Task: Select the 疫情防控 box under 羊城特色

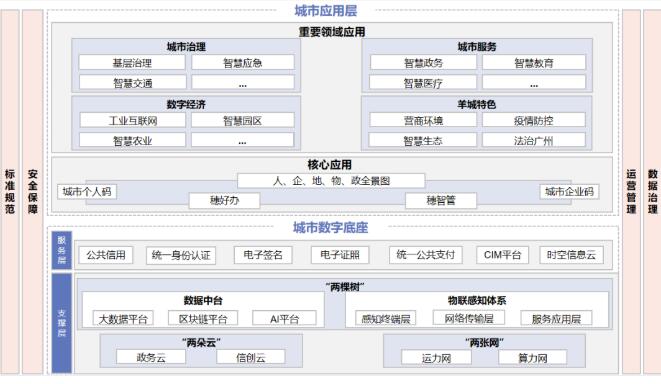Action: 534,120
